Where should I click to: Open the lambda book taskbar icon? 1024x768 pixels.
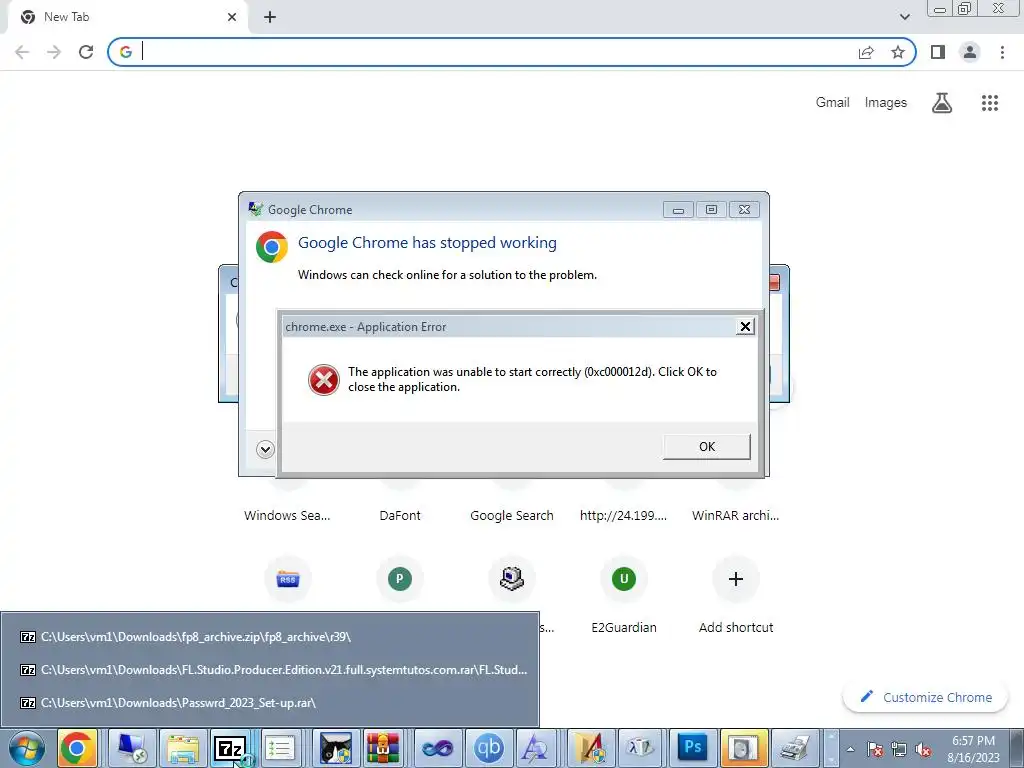tap(641, 748)
